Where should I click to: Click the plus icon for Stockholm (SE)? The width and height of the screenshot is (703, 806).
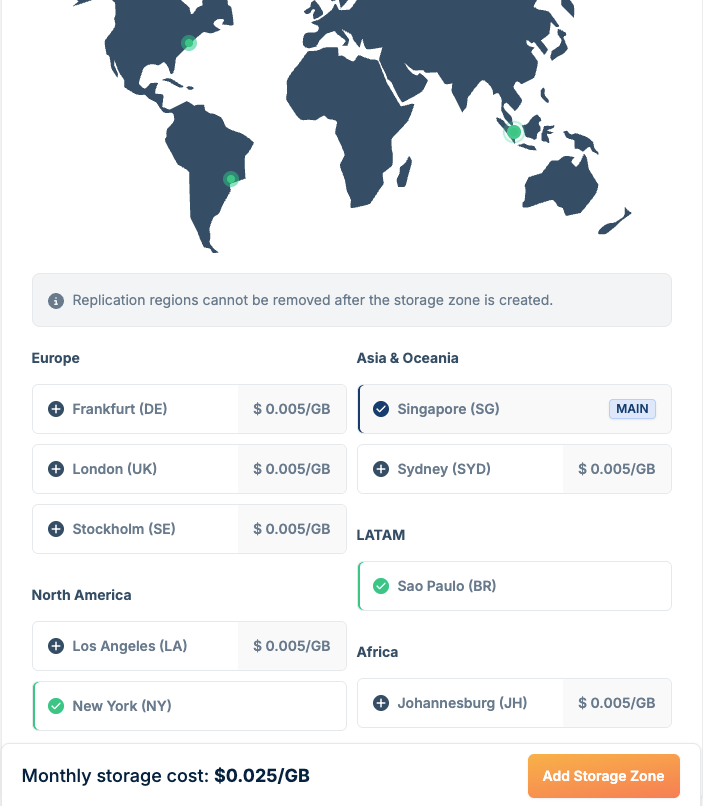pyautogui.click(x=56, y=529)
